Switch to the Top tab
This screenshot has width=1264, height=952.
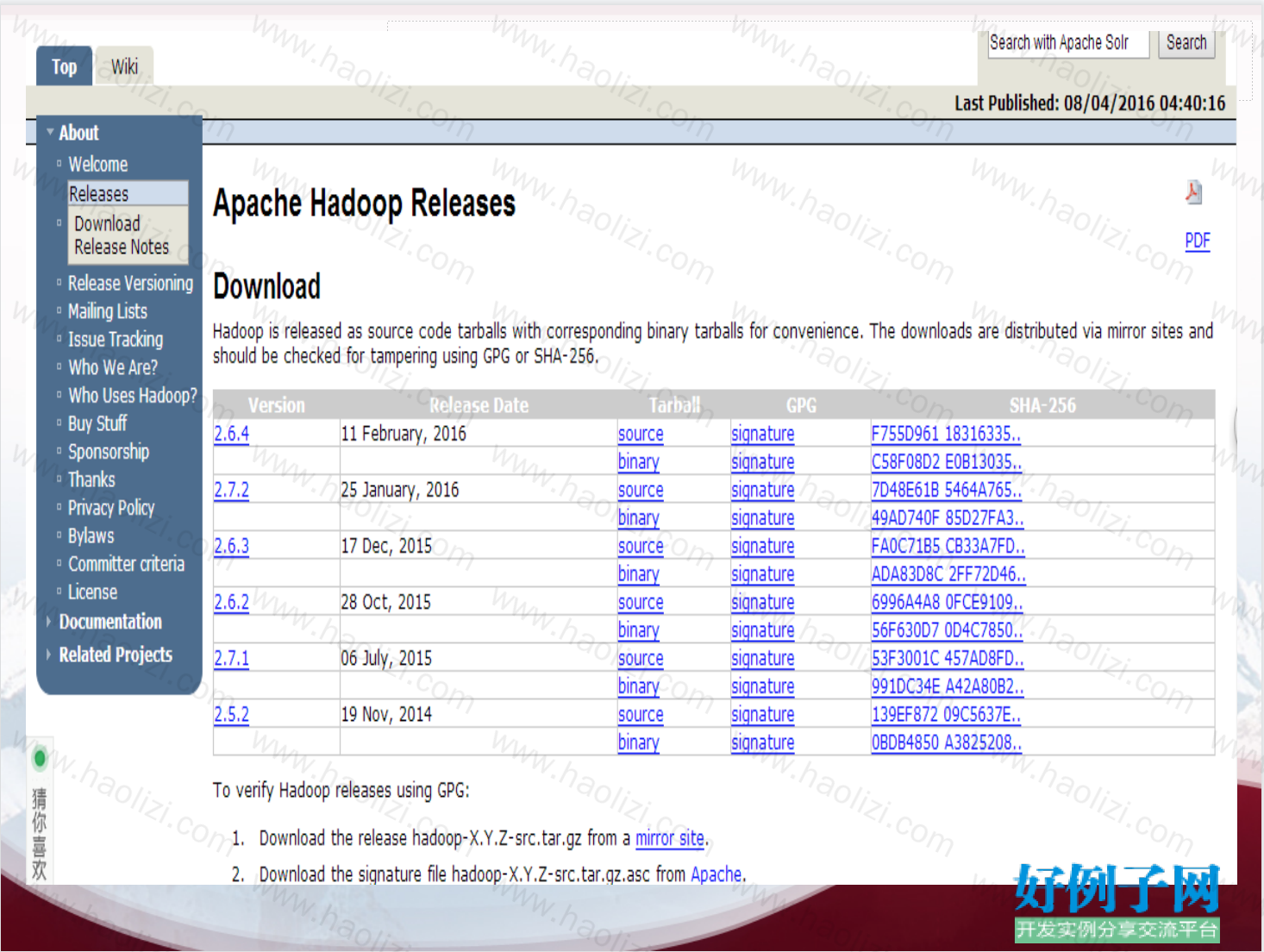point(64,66)
